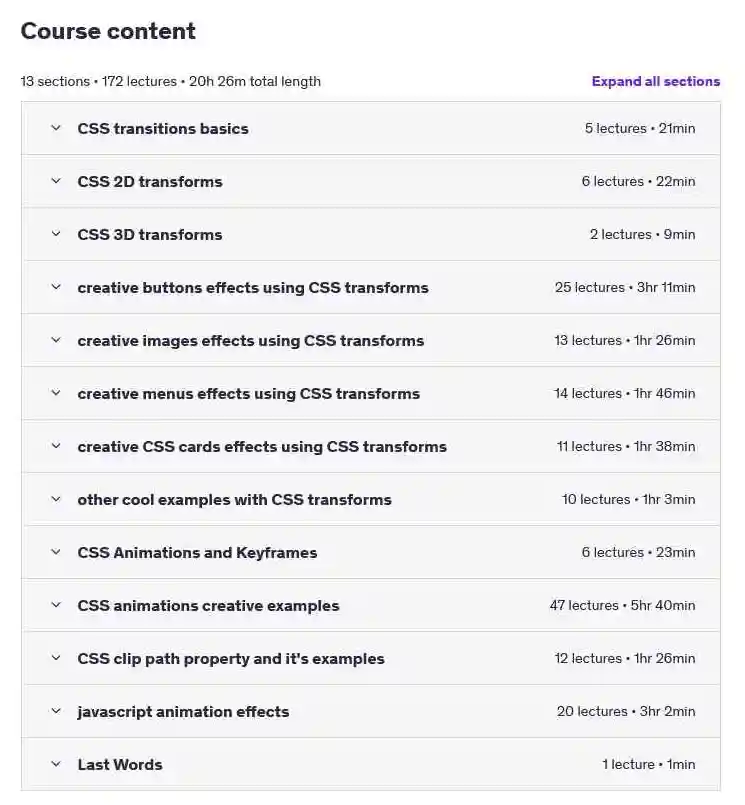The image size is (745, 805).
Task: Open the CSS 2D transforms chevron
Action: [56, 181]
